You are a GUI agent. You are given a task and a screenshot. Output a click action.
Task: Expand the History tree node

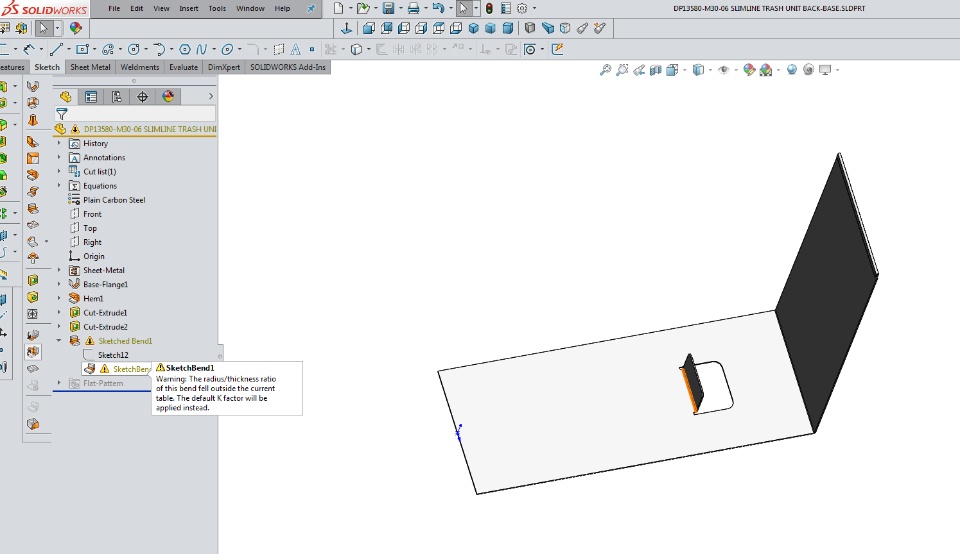pyautogui.click(x=59, y=143)
